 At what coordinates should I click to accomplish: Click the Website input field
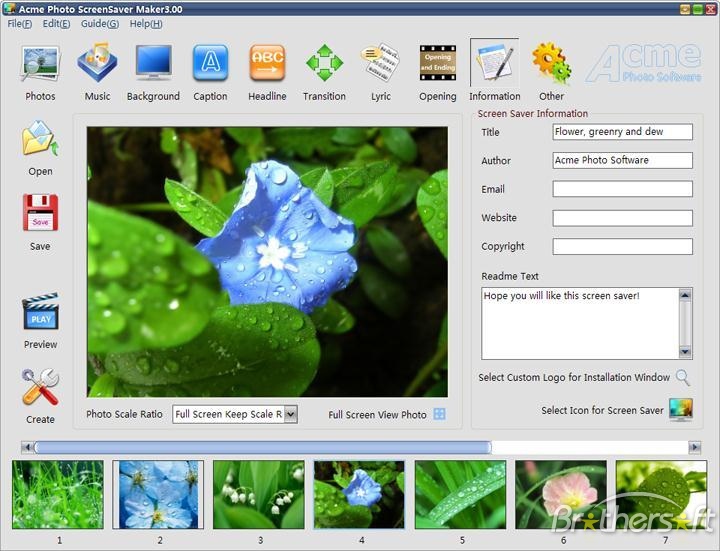tap(623, 218)
